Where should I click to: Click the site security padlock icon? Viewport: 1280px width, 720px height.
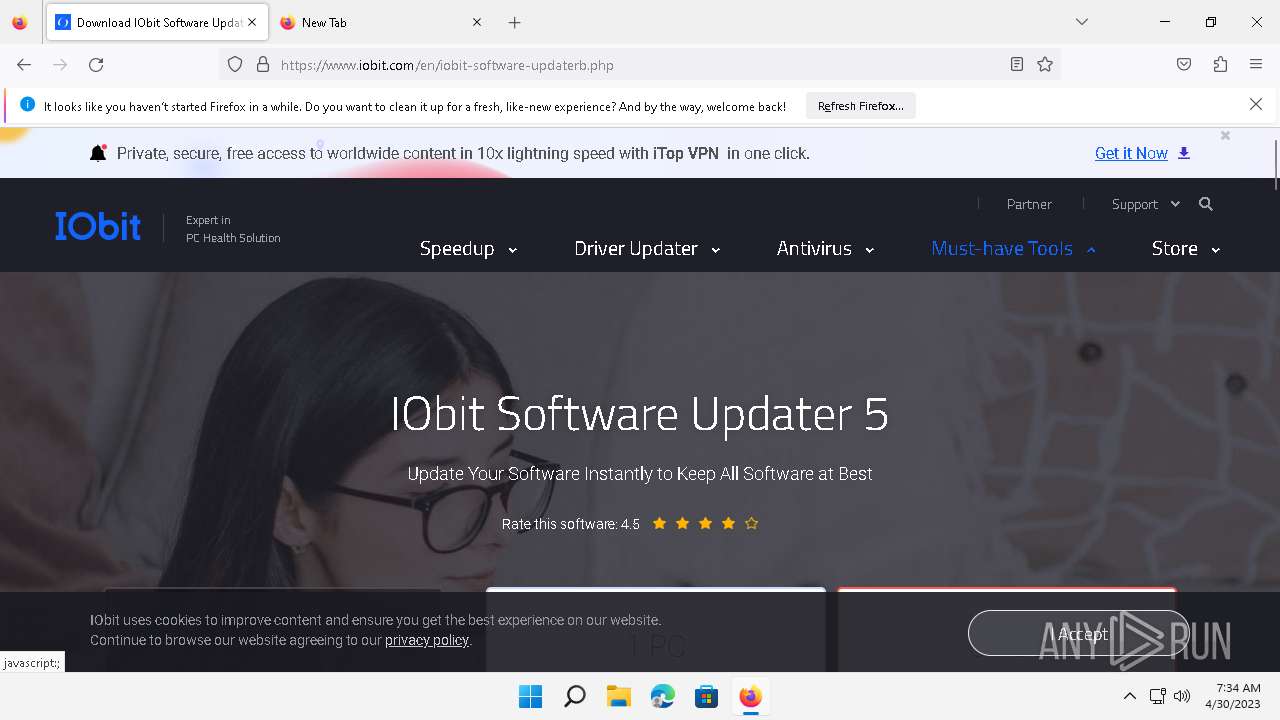[x=263, y=64]
